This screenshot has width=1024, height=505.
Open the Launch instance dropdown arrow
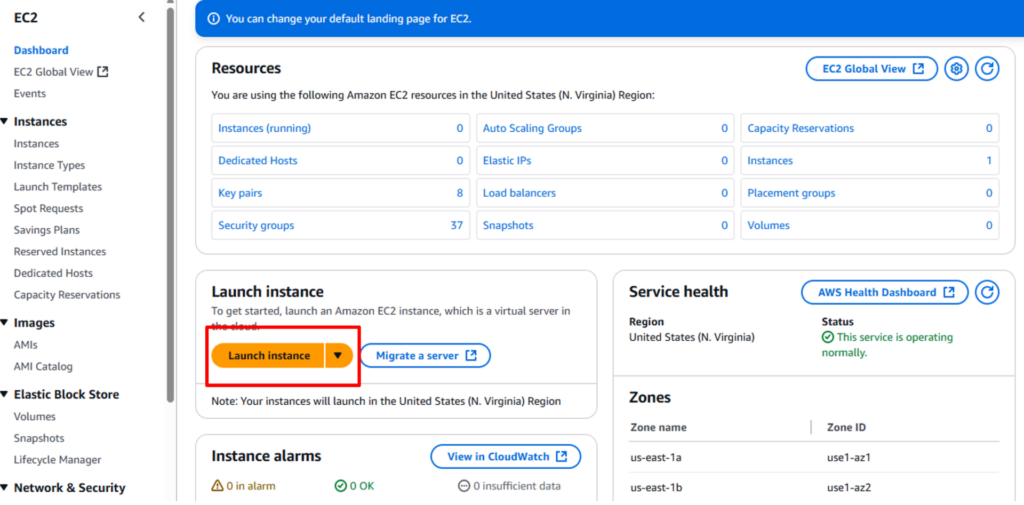point(338,355)
